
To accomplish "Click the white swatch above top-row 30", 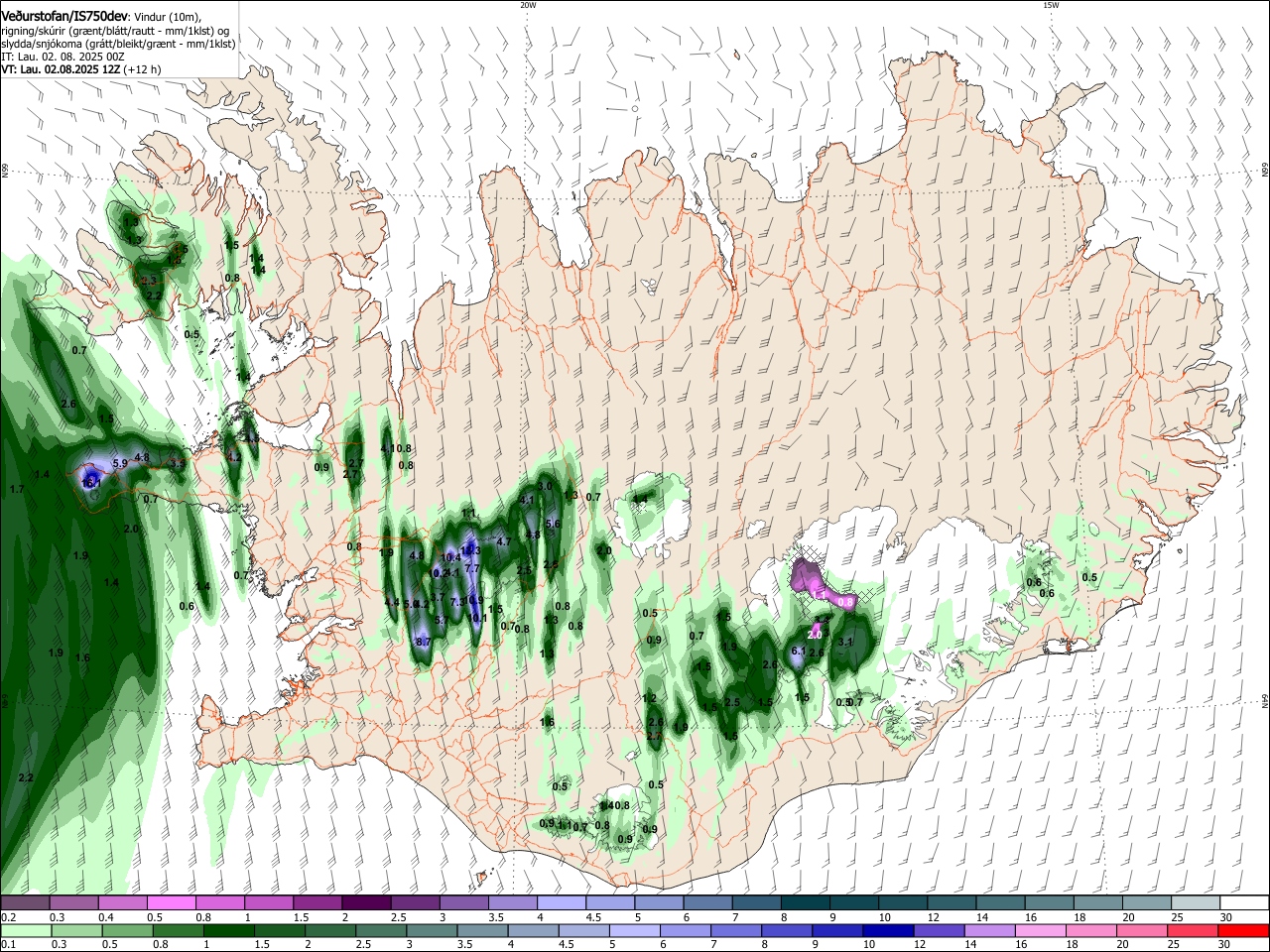I will [1244, 903].
